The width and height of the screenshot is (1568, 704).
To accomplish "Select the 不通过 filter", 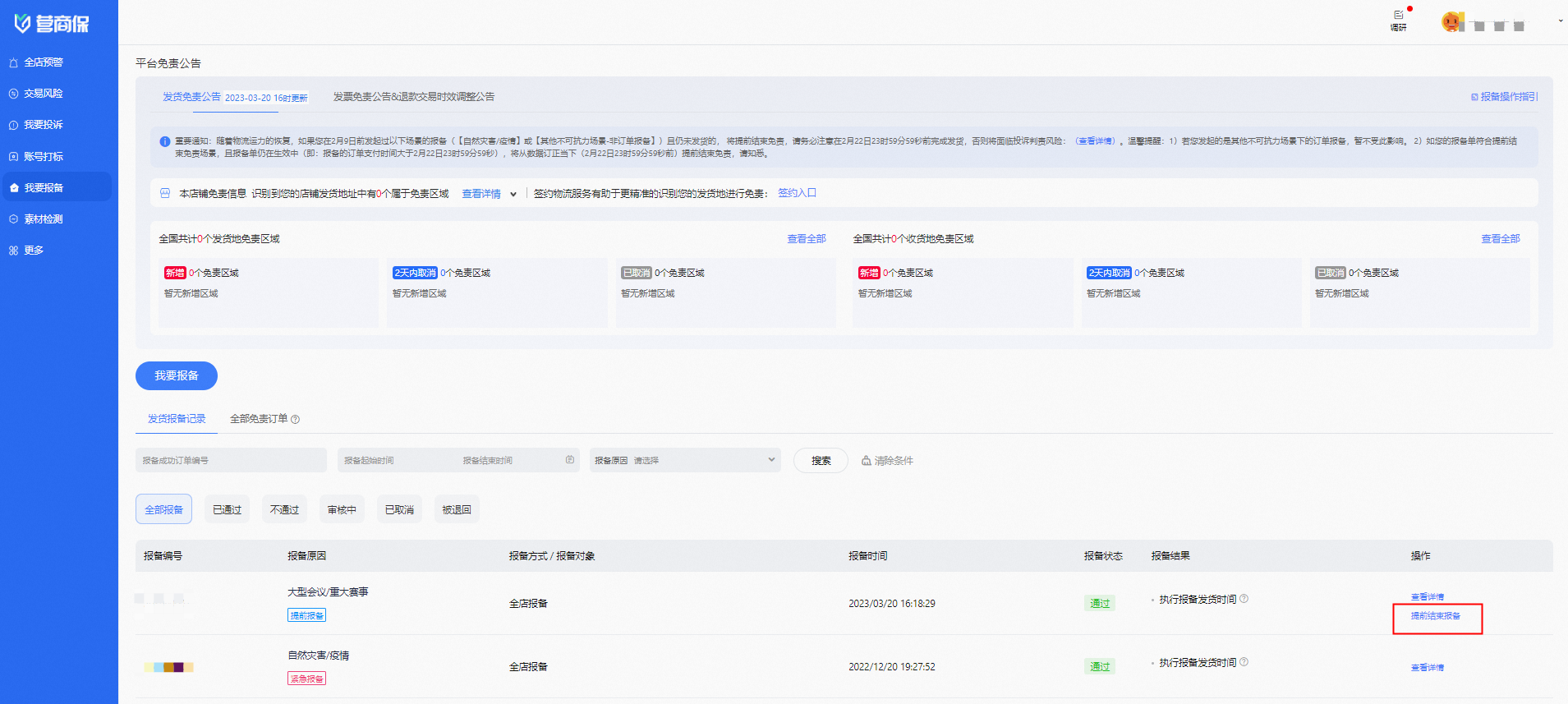I will tap(285, 509).
